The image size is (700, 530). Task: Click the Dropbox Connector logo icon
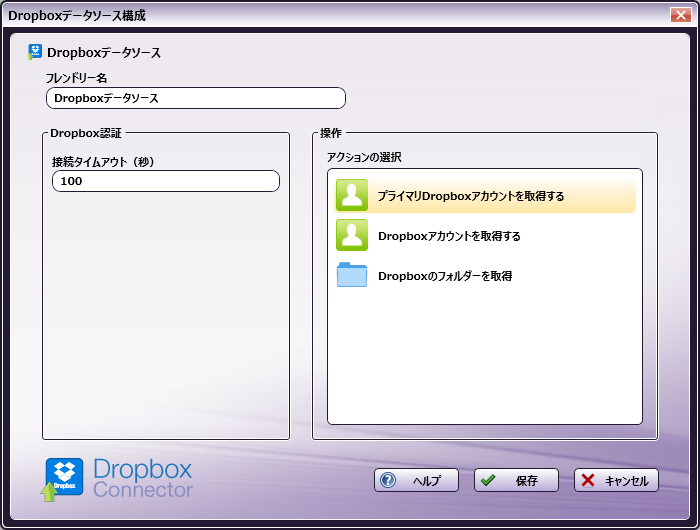pos(62,480)
